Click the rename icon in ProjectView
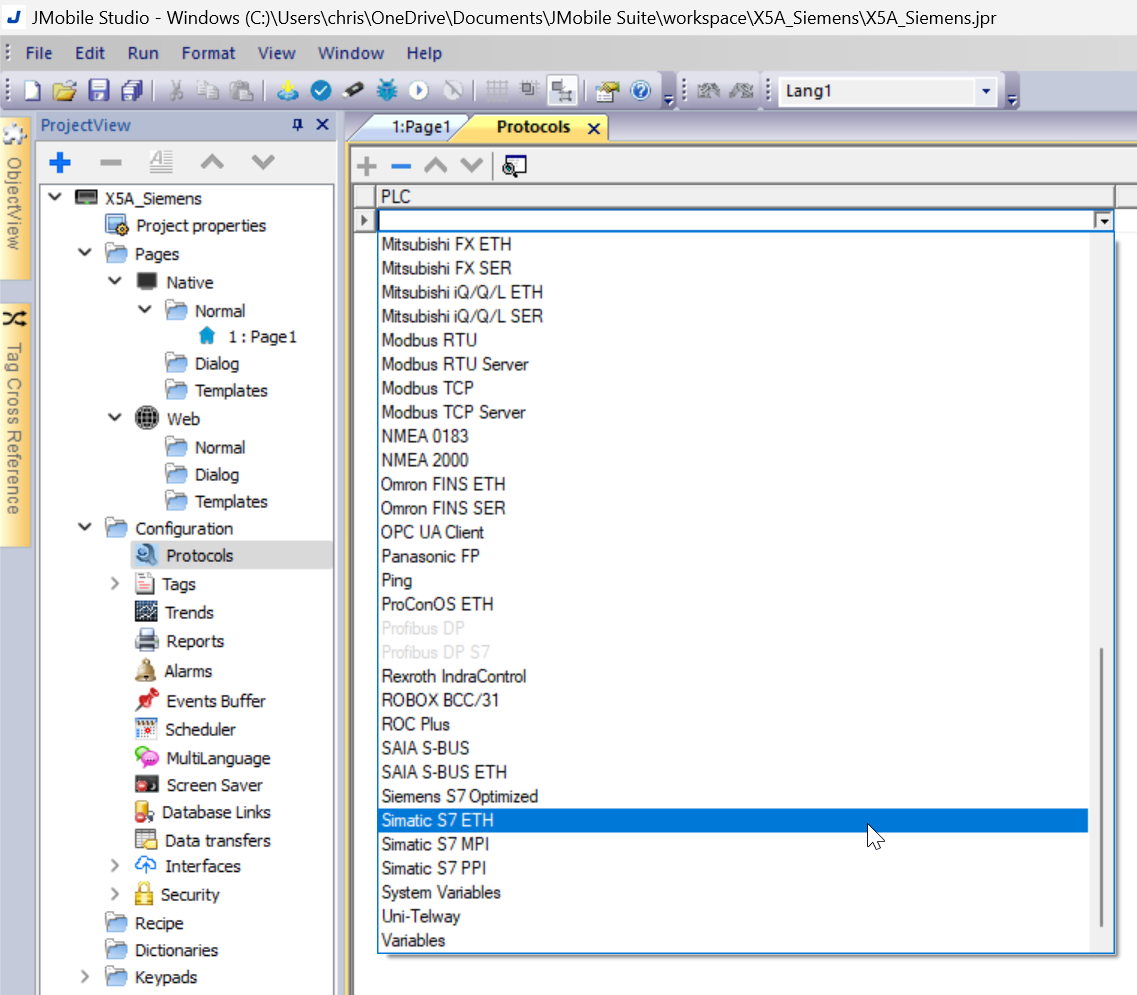The height and width of the screenshot is (995, 1137). pyautogui.click(x=161, y=162)
